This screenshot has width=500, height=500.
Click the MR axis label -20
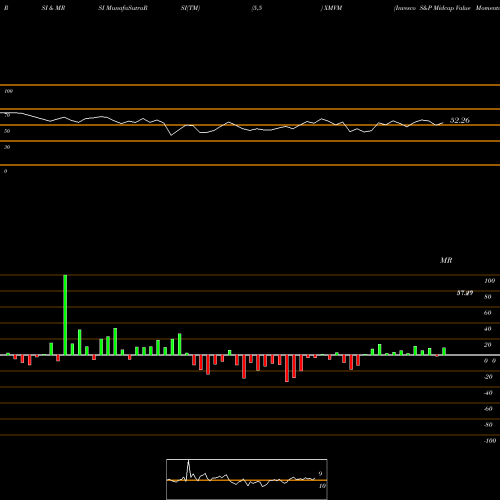coord(488,377)
